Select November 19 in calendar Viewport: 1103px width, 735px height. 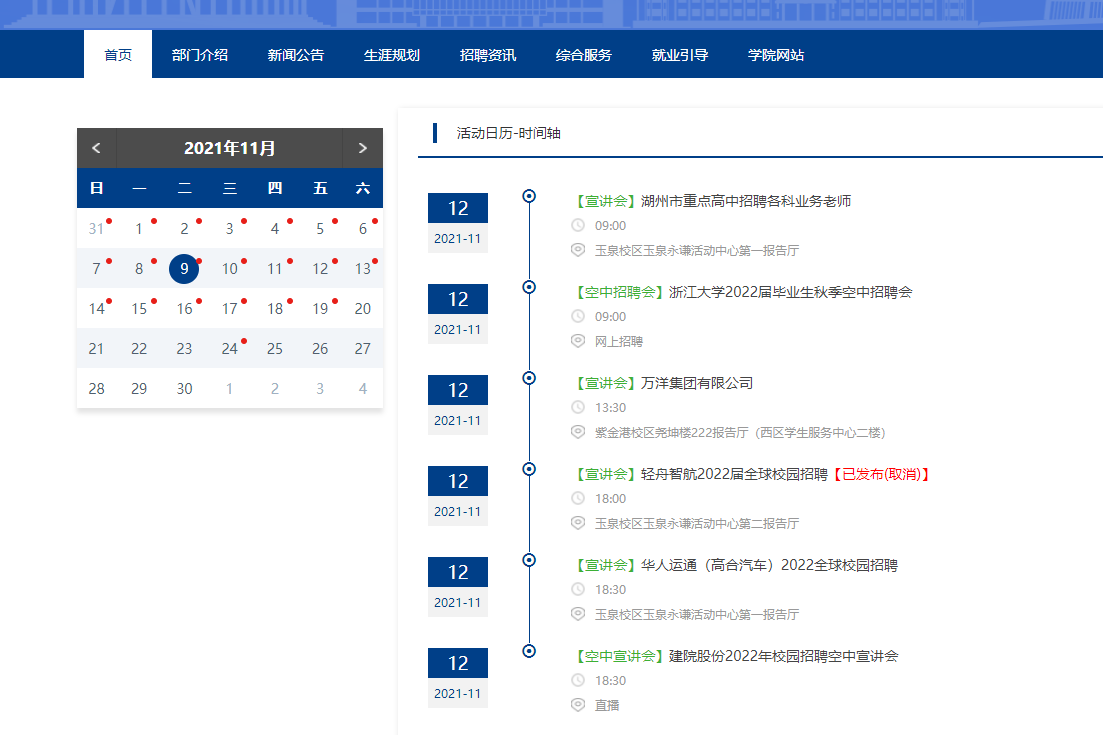point(320,309)
